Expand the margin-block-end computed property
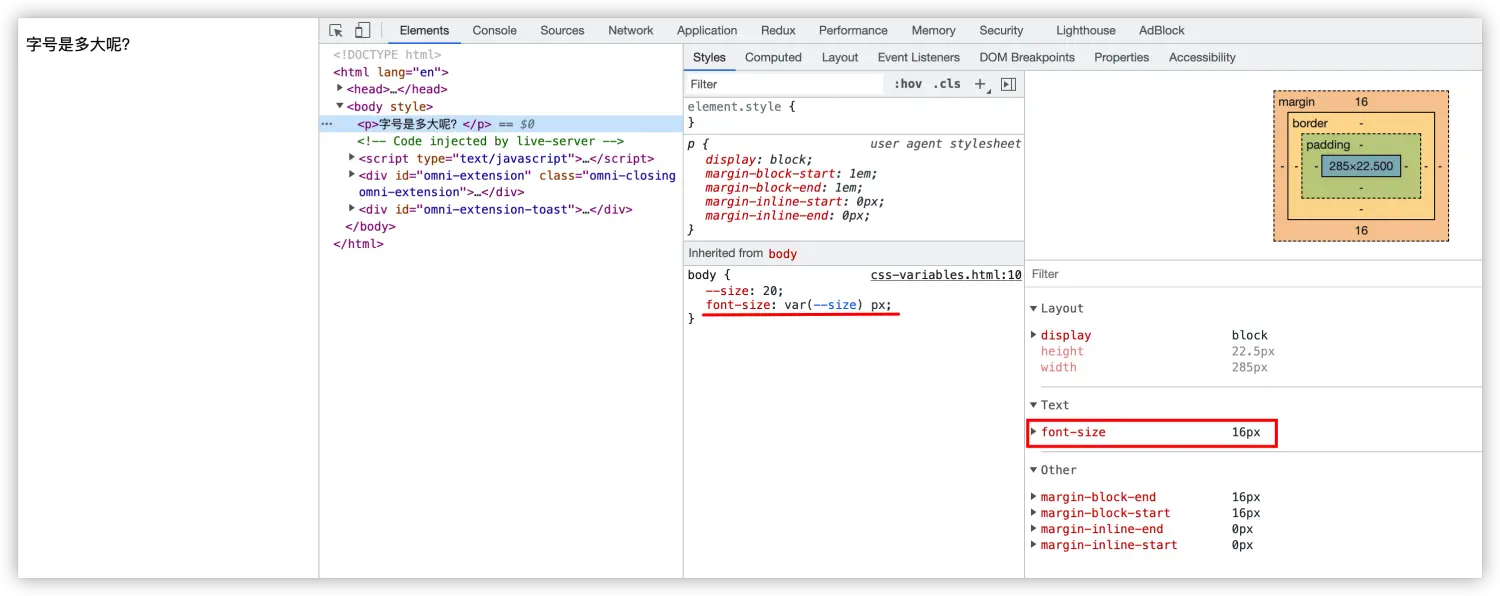This screenshot has height=596, width=1500. pyautogui.click(x=1034, y=497)
